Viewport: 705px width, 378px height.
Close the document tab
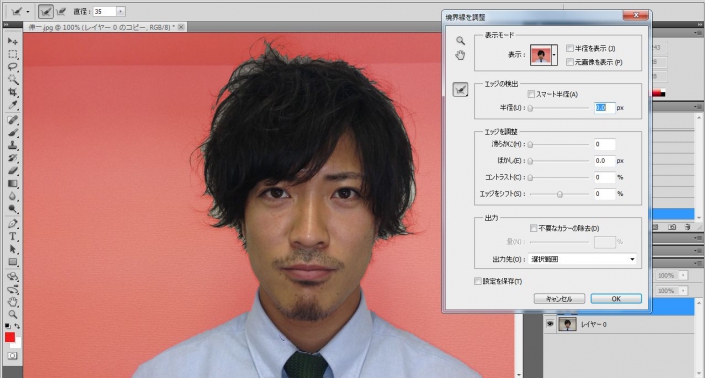coord(181,27)
